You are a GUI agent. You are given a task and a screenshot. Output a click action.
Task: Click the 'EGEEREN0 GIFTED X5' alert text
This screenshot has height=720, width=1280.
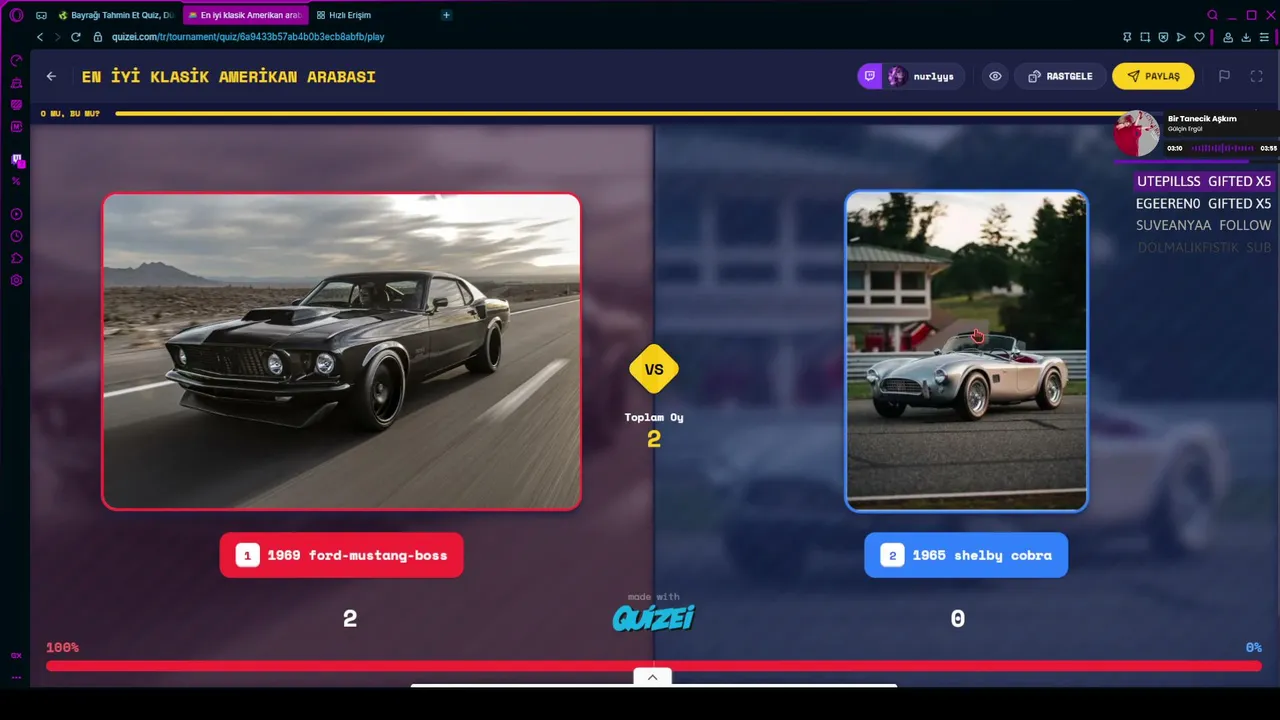(x=1204, y=203)
